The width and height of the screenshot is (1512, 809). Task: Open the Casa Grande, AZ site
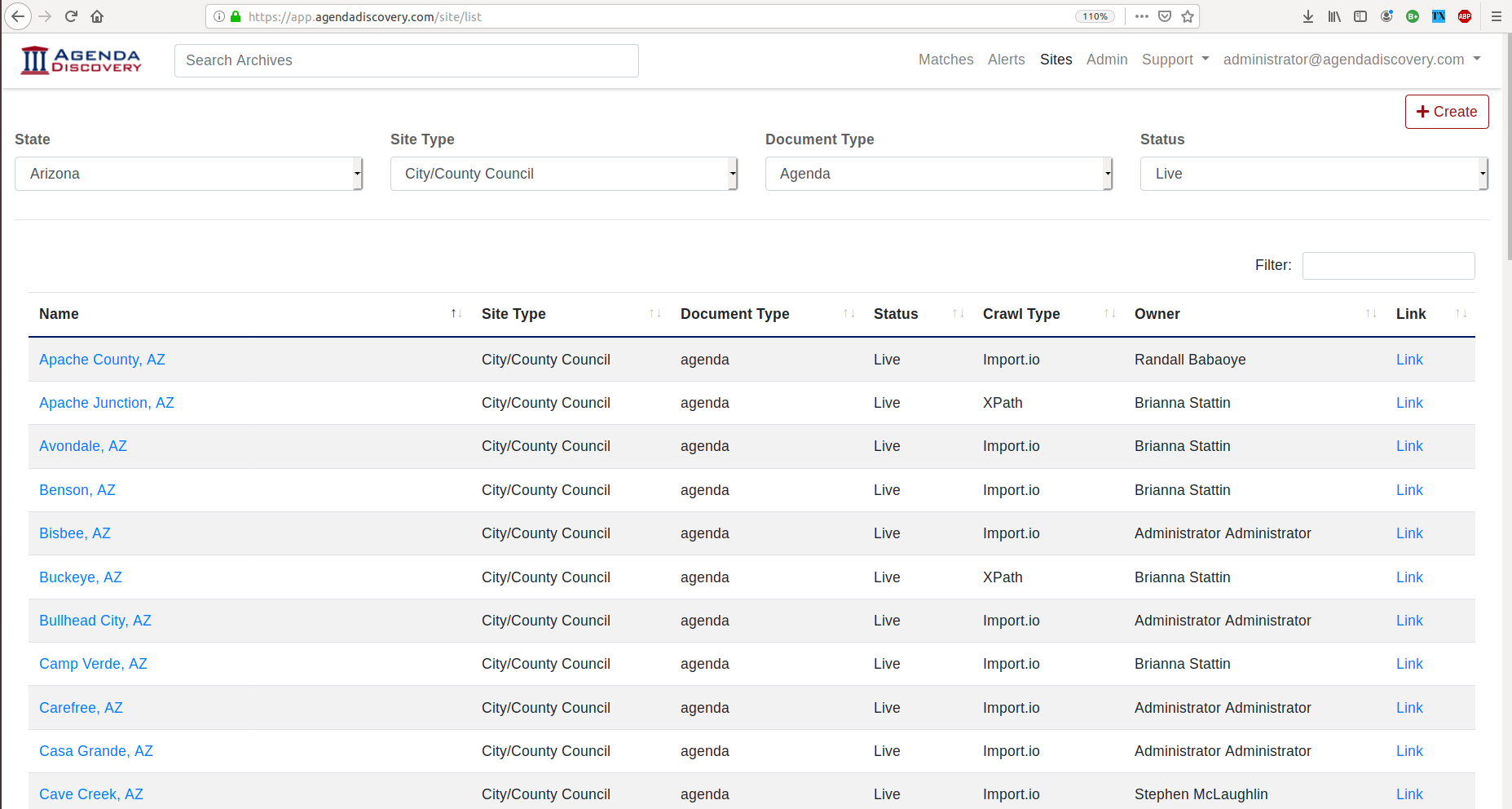pos(96,751)
